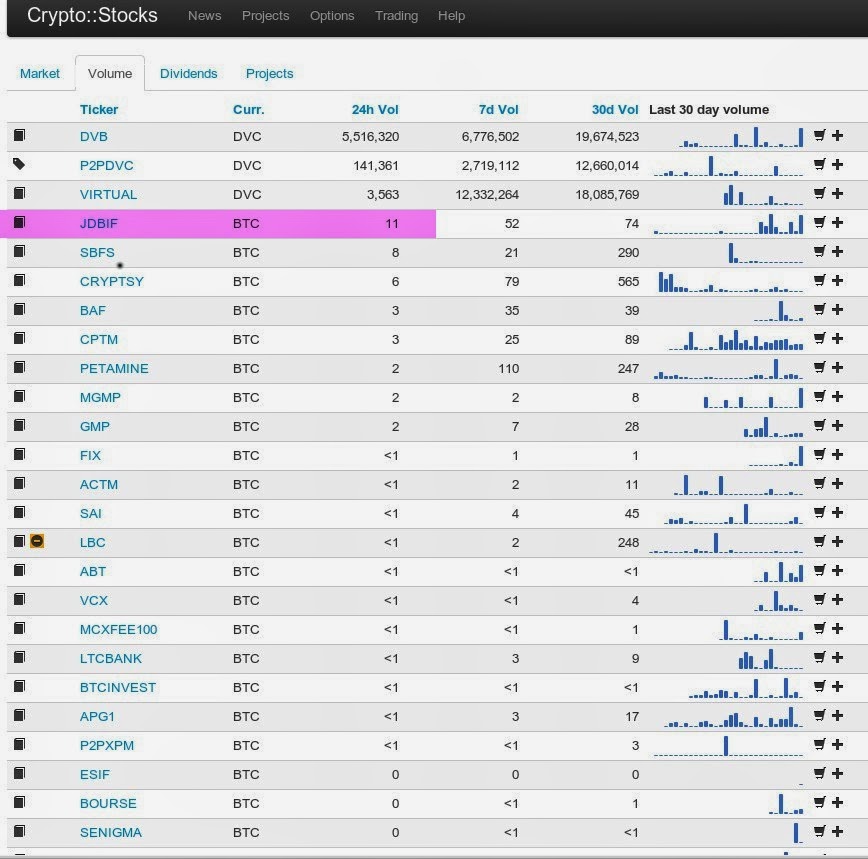
Task: Sort by 7d Vol header
Action: pyautogui.click(x=498, y=110)
